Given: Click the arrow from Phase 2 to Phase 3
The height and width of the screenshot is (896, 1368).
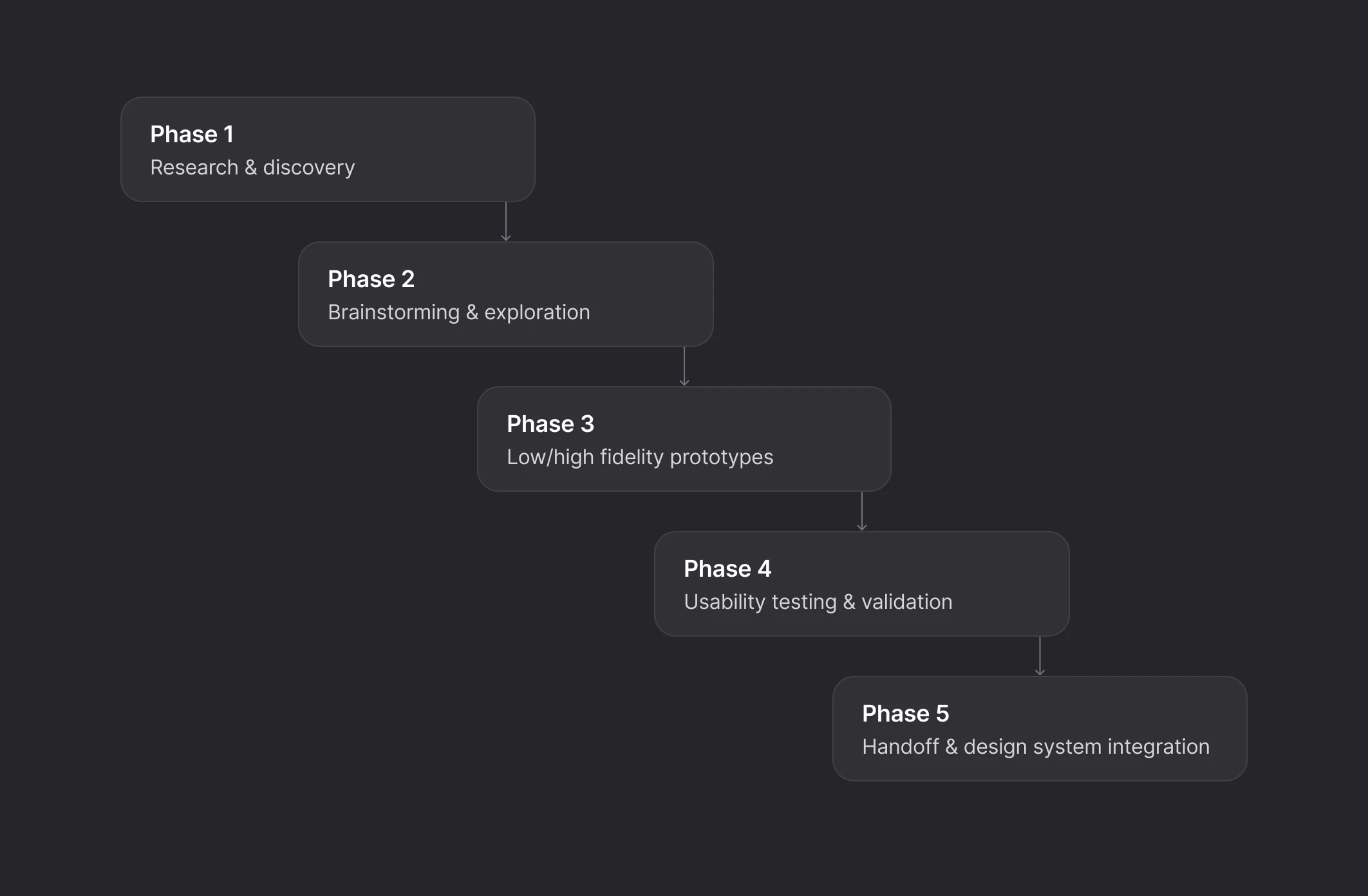Looking at the screenshot, I should [x=684, y=367].
